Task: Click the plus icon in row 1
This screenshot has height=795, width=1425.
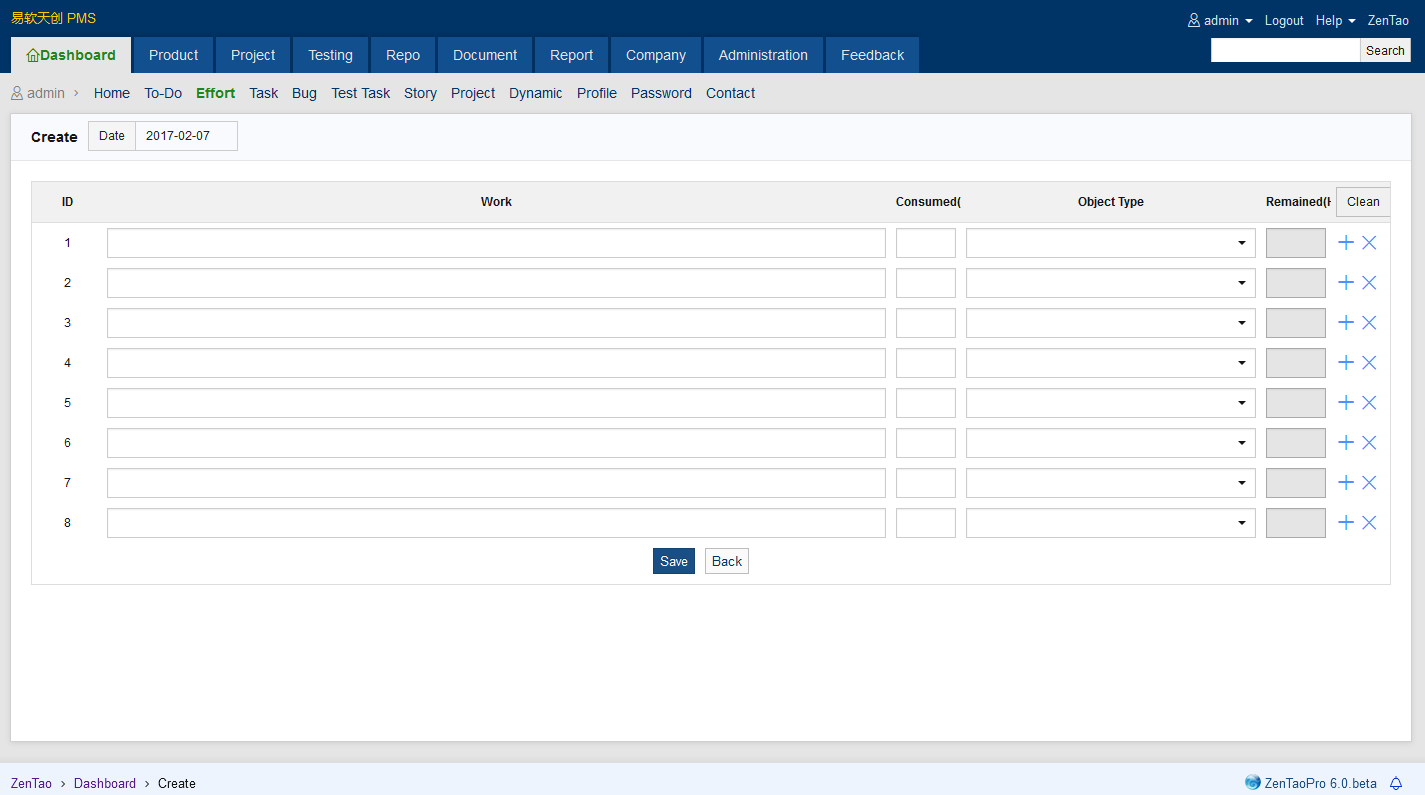Action: tap(1346, 243)
